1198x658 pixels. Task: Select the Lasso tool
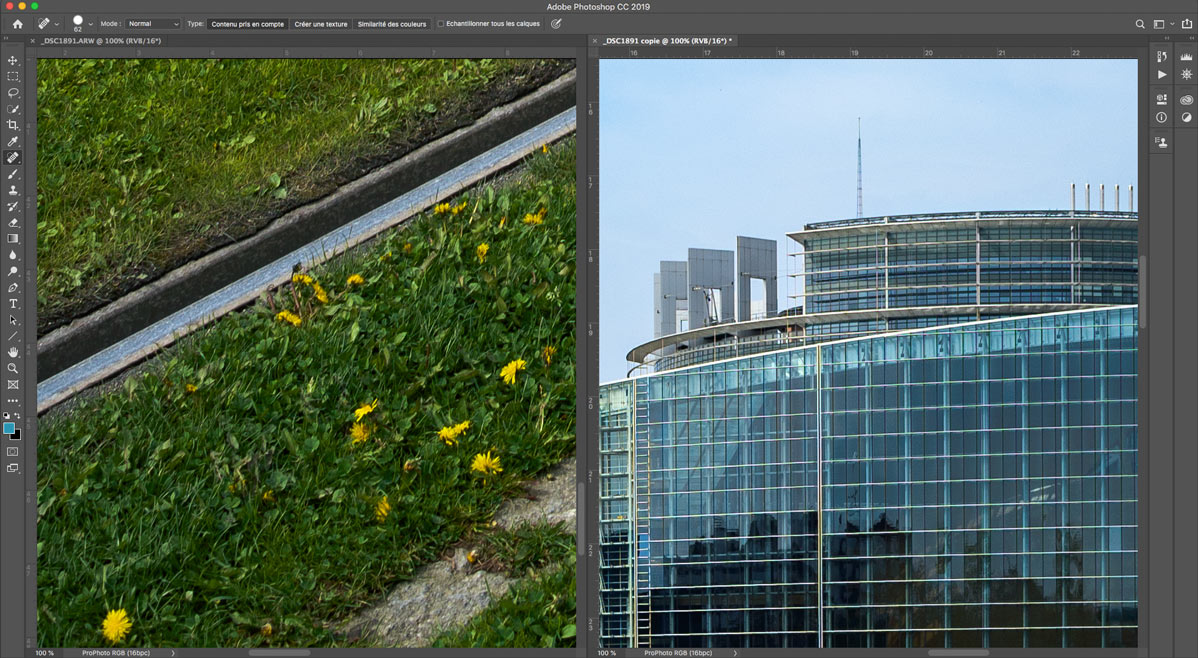coord(13,92)
